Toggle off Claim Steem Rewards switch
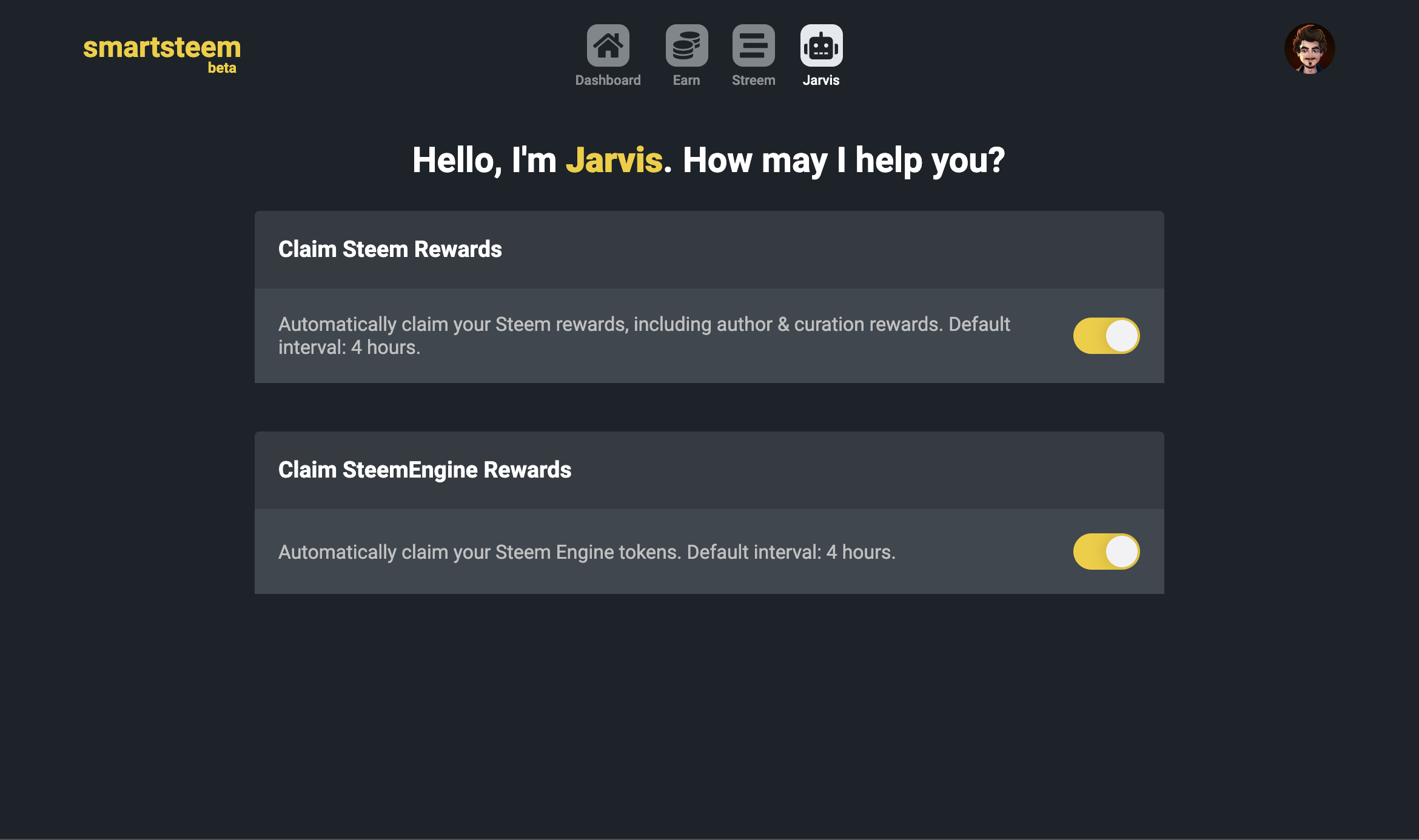The image size is (1419, 840). [1106, 336]
